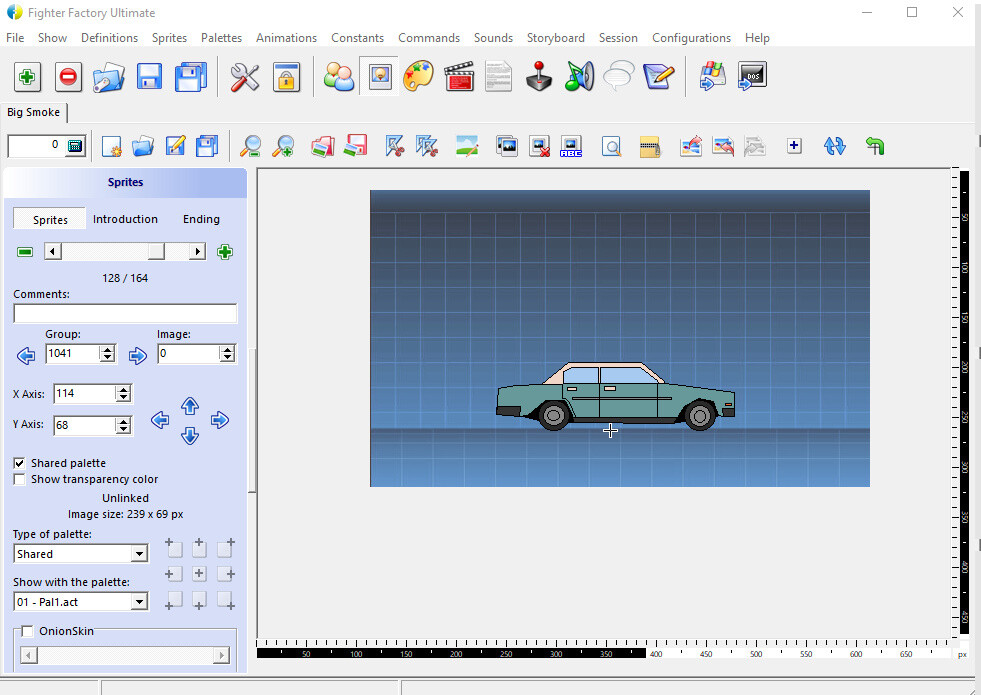Increase the X Axis value with stepper
This screenshot has height=695, width=981.
tap(124, 389)
